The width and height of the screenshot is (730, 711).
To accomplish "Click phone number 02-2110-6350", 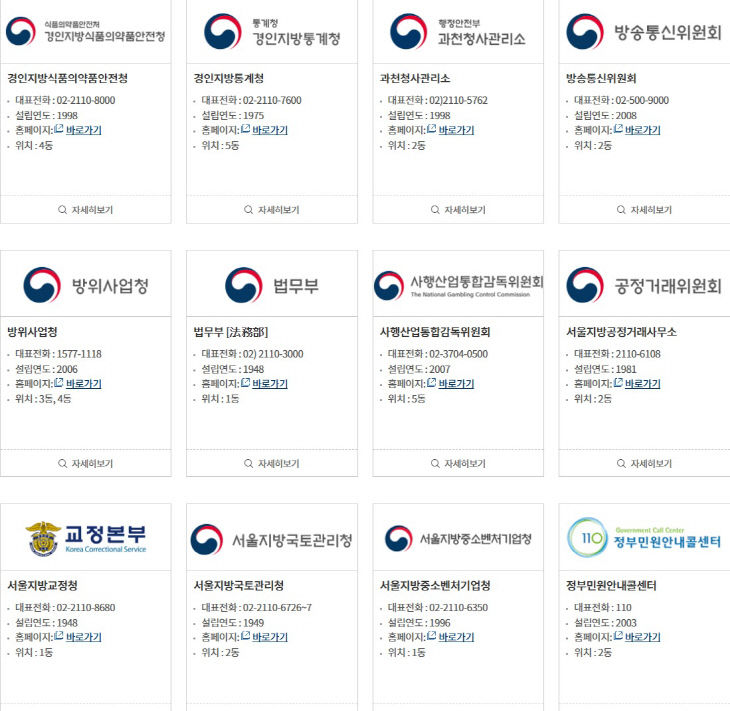I will click(458, 607).
